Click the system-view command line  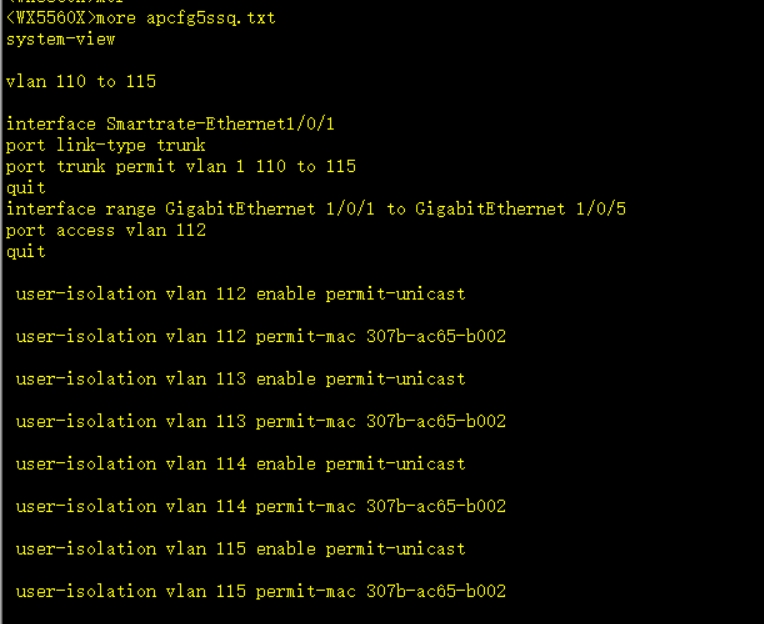coord(60,39)
